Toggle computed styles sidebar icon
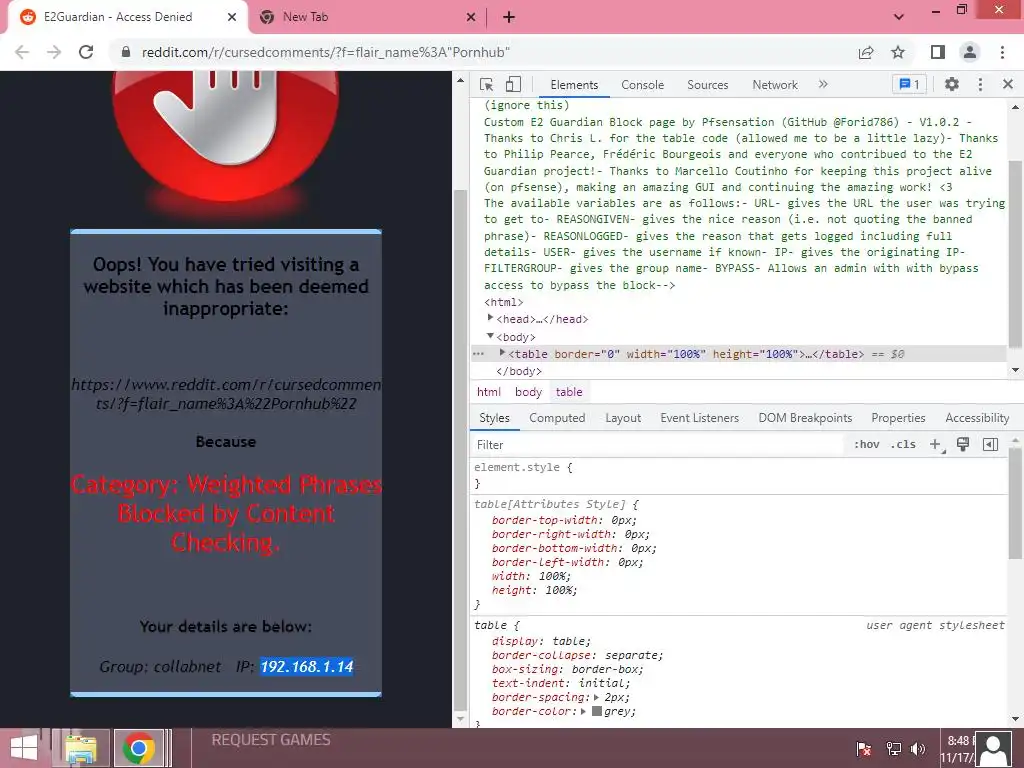The image size is (1024, 768). (990, 445)
